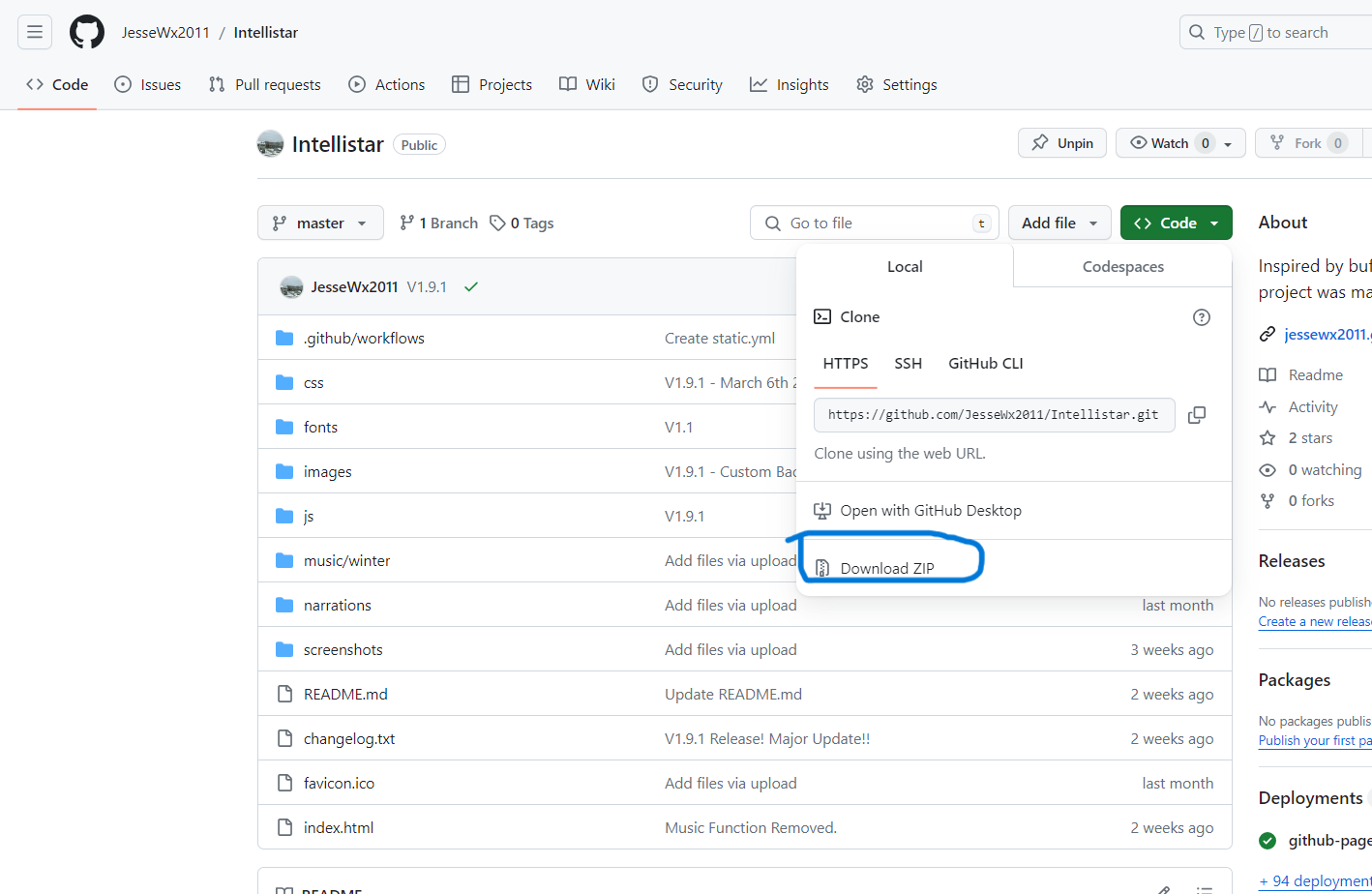Screen dimensions: 1372x894
Task: Open the Create static.yml commit message
Action: coord(720,339)
